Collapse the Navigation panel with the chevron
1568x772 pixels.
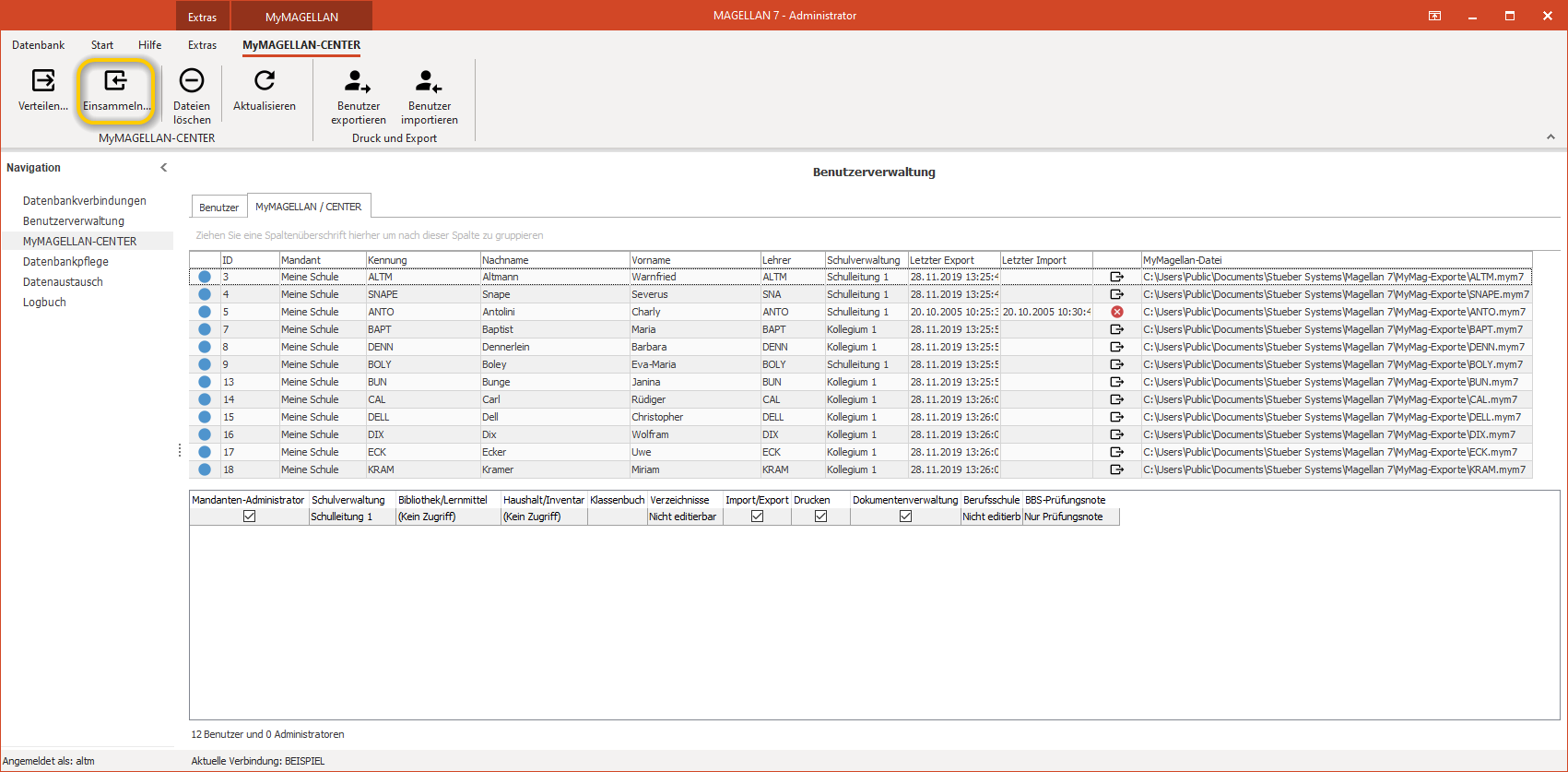(164, 168)
